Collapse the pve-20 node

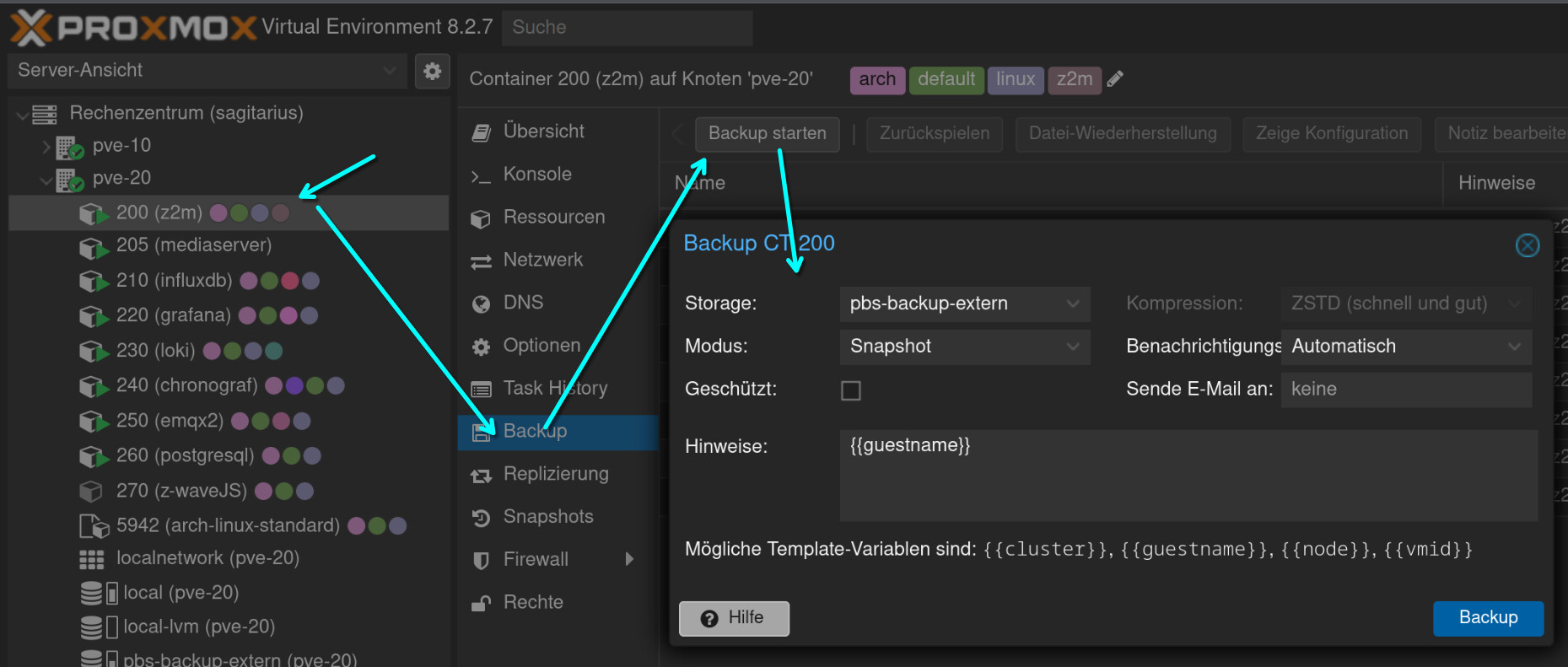pyautogui.click(x=46, y=180)
